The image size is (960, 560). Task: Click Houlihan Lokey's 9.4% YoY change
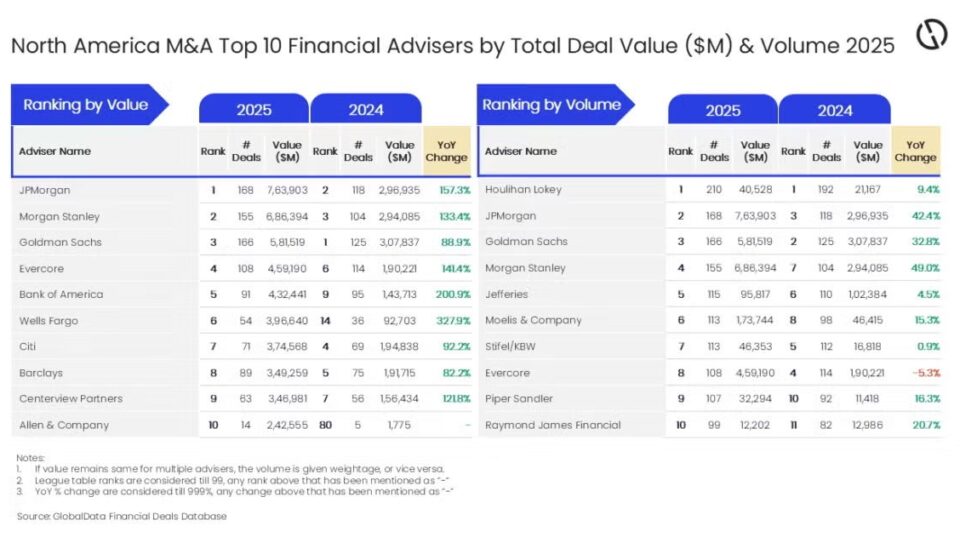pyautogui.click(x=928, y=190)
